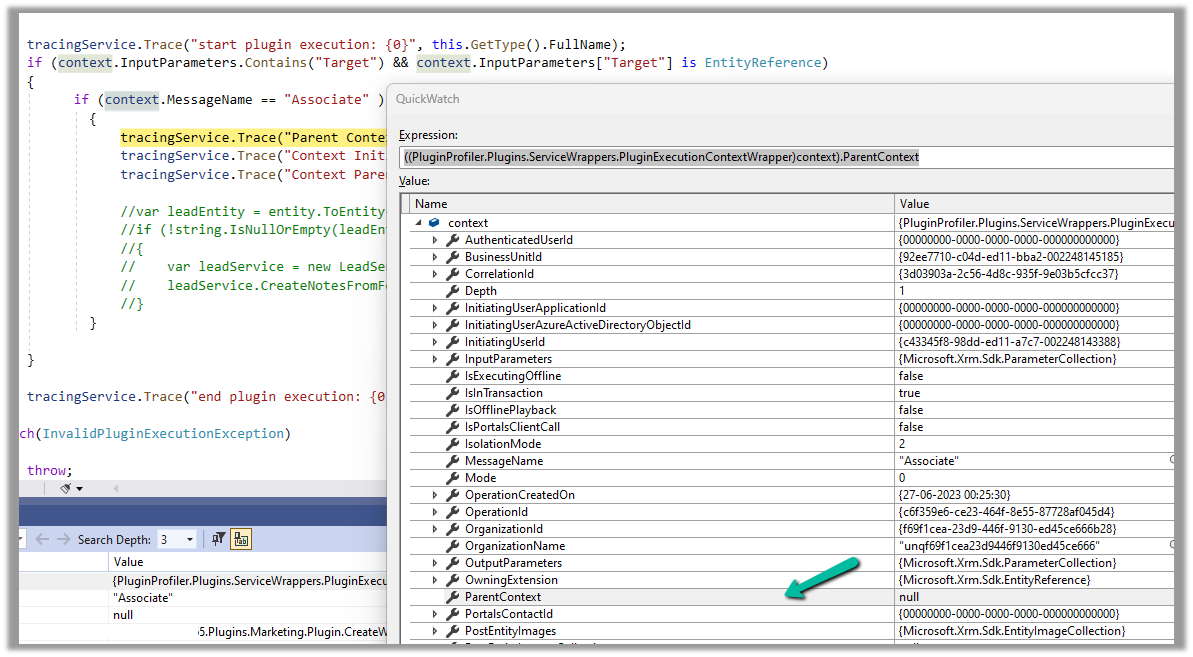
Task: Select the IsolationMode property row
Action: coord(502,444)
